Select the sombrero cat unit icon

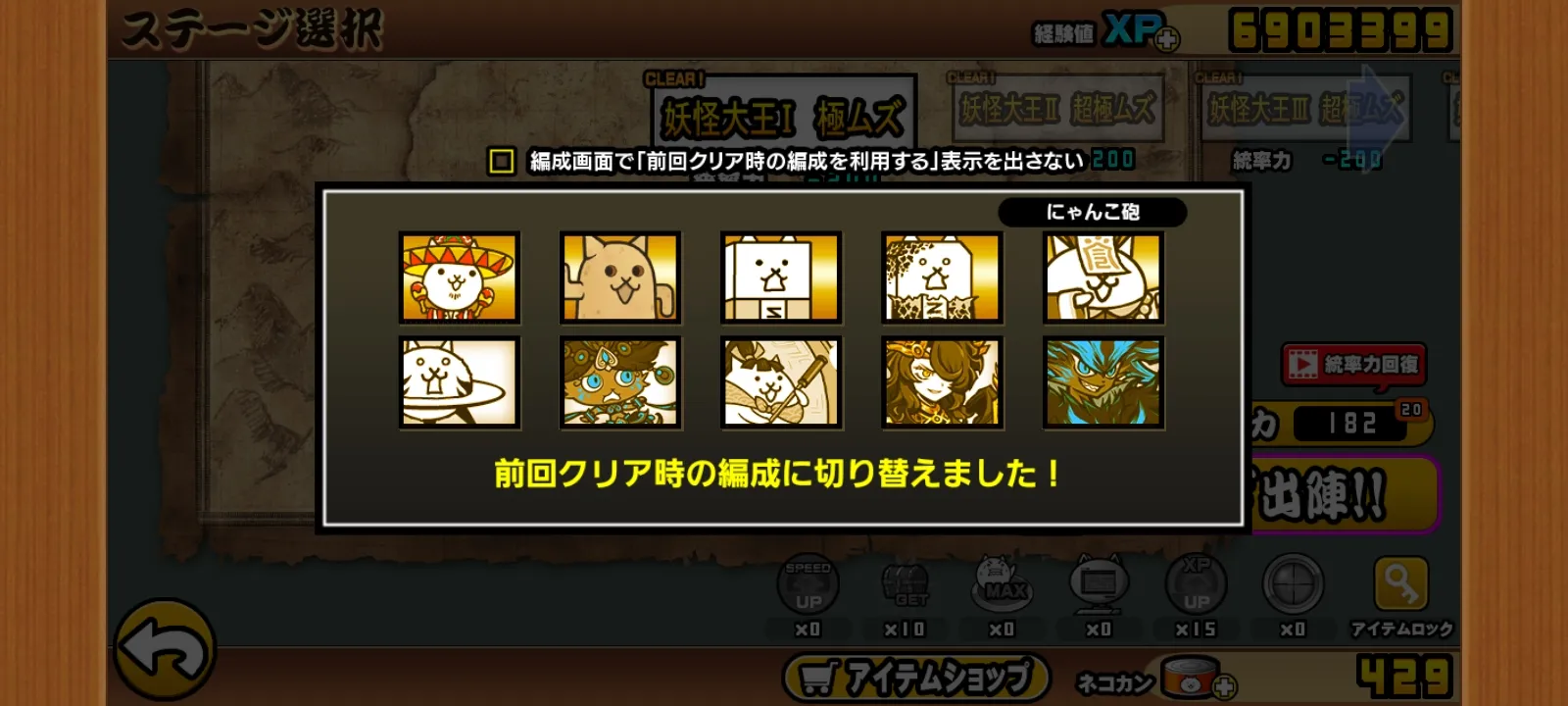point(459,277)
